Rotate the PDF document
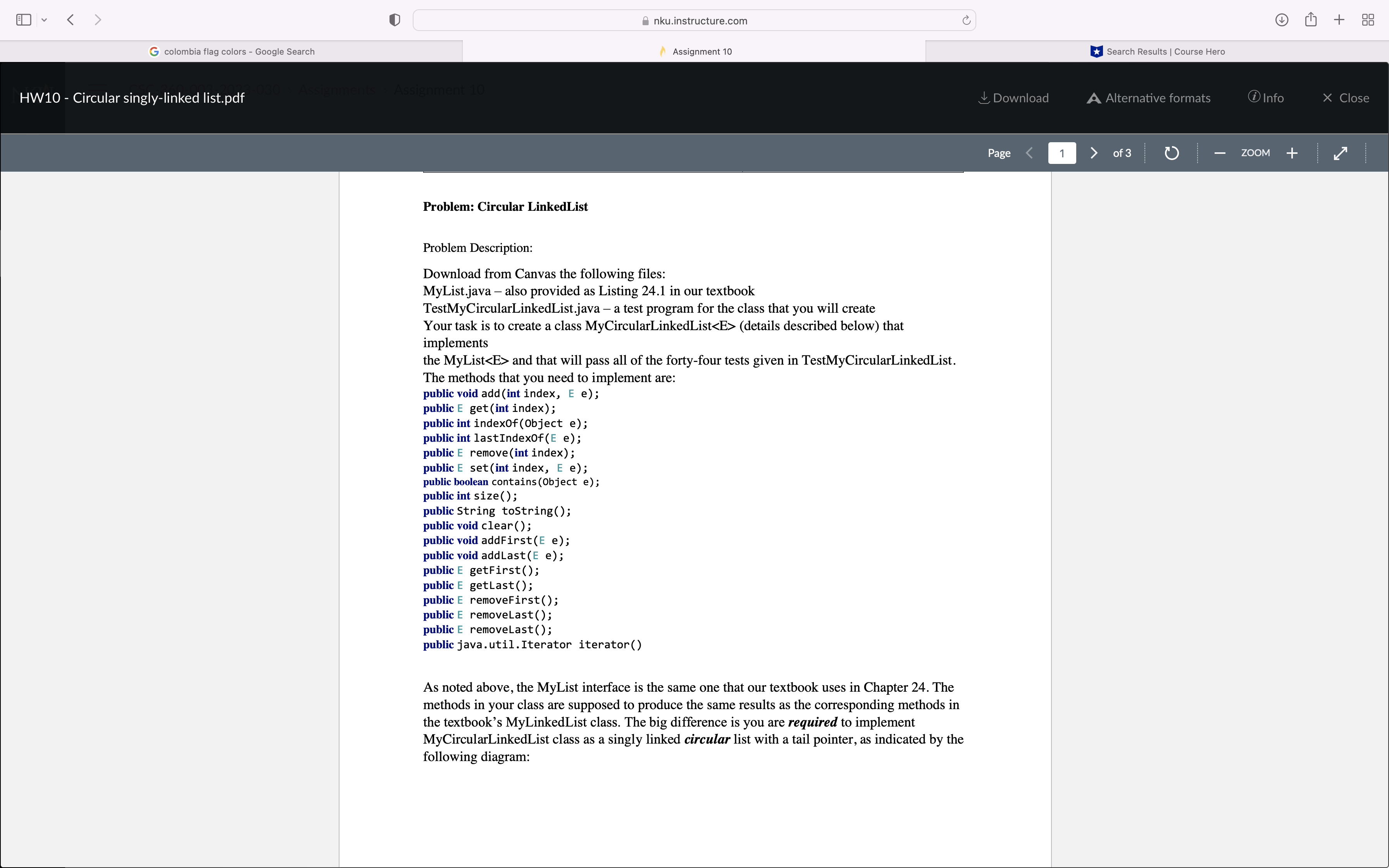Image resolution: width=1389 pixels, height=868 pixels. [1172, 153]
